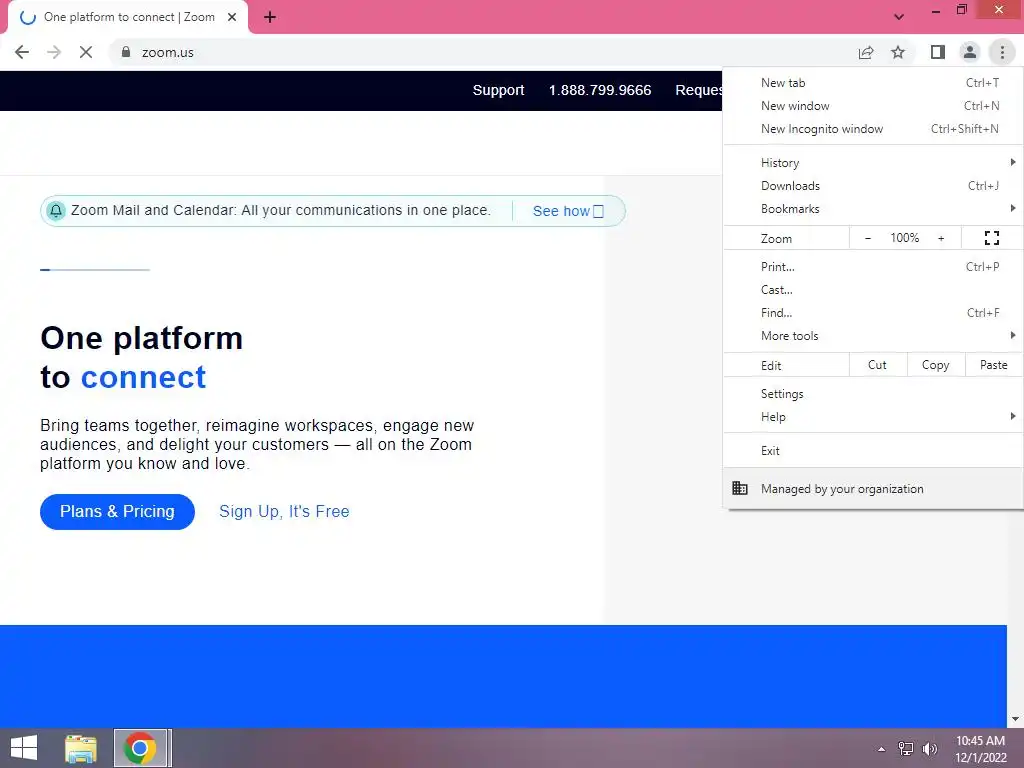Expand the Help submenu
The image size is (1024, 768).
[x=872, y=417]
